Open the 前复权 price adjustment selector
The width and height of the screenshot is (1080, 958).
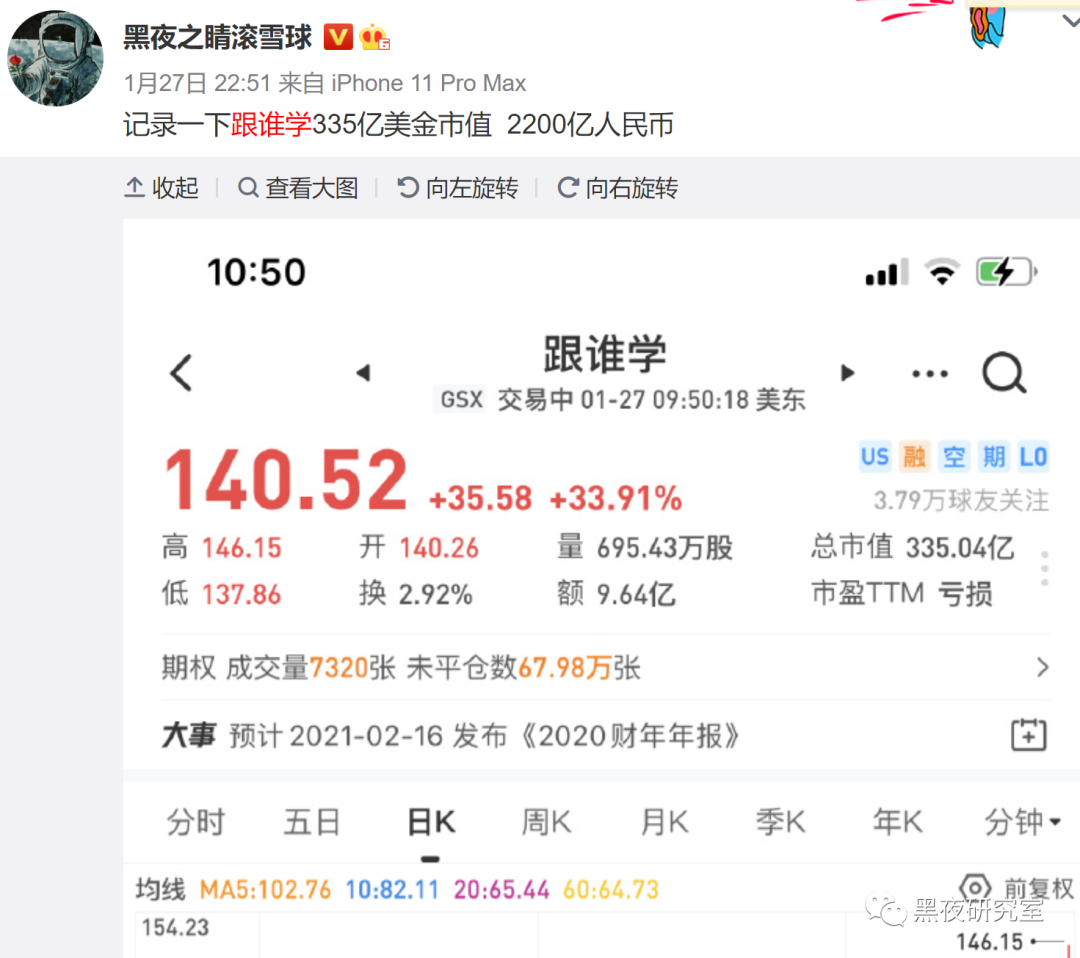pos(1039,889)
